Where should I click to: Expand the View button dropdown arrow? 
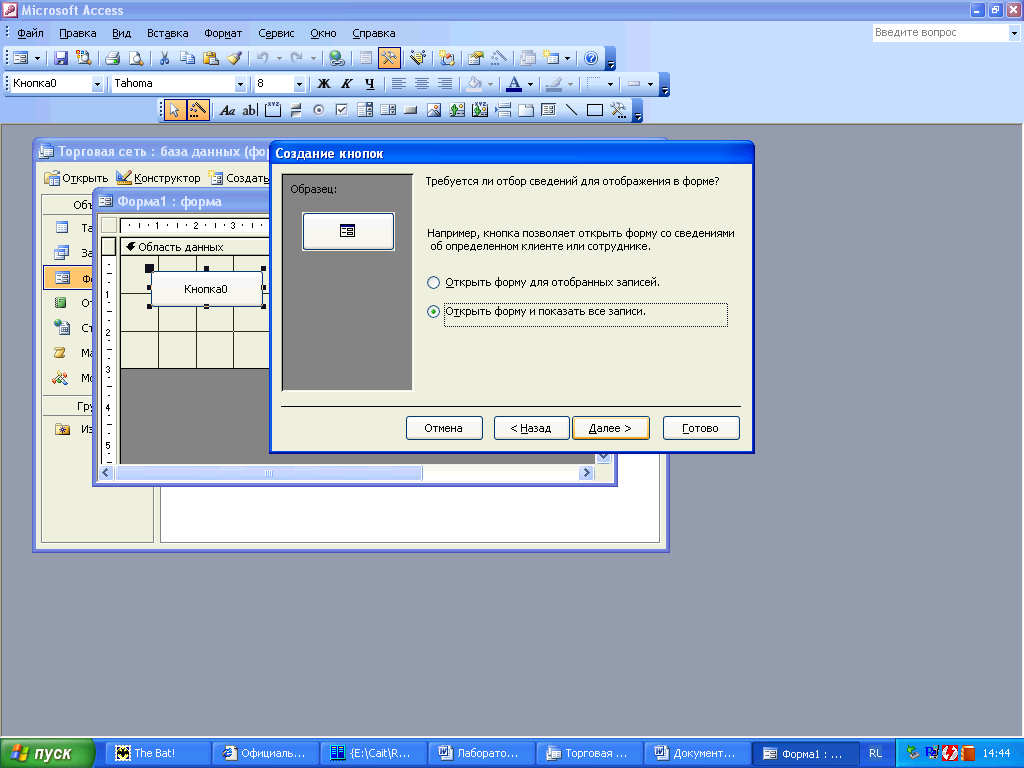click(37, 58)
